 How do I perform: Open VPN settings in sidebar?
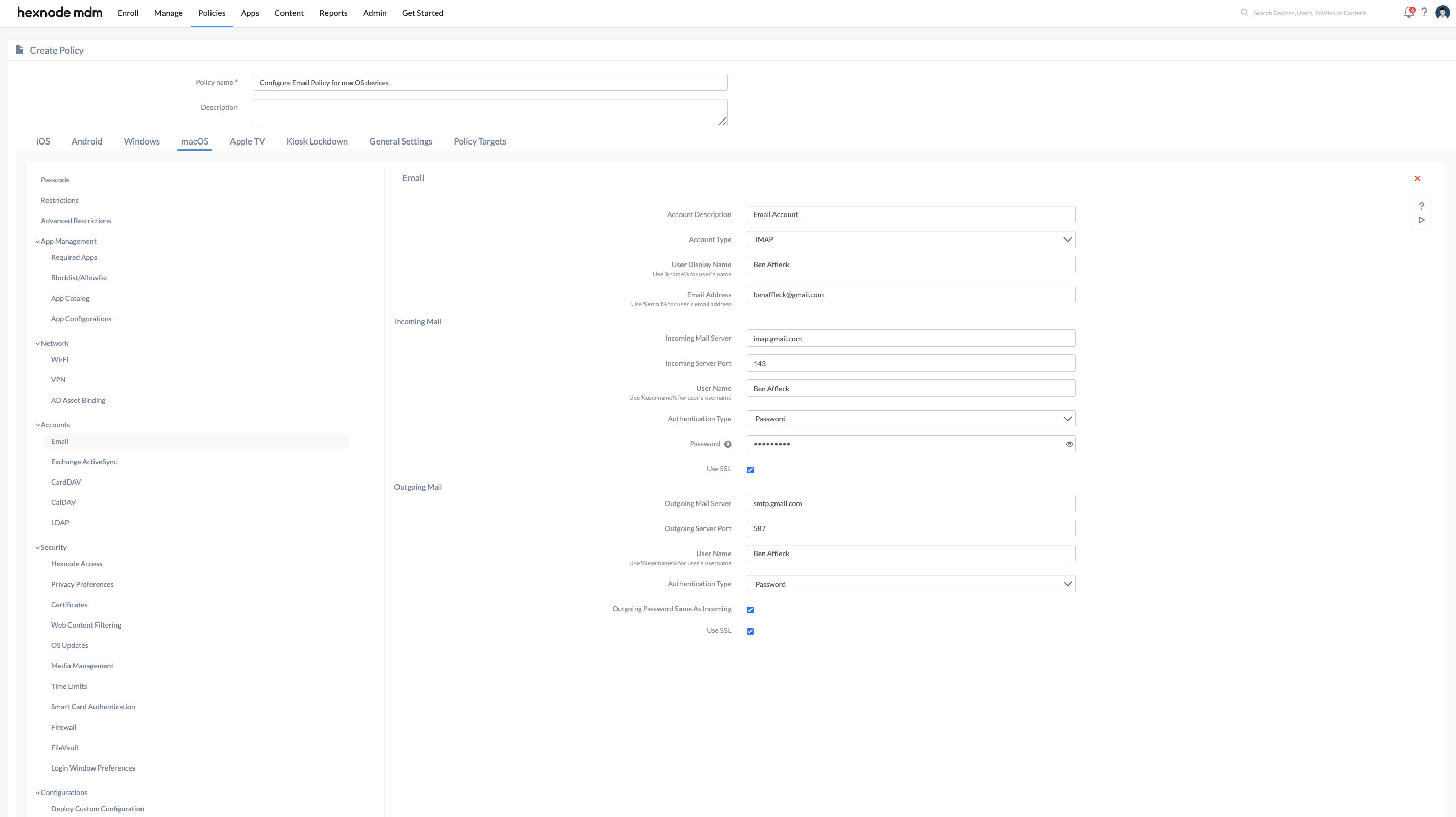click(58, 380)
